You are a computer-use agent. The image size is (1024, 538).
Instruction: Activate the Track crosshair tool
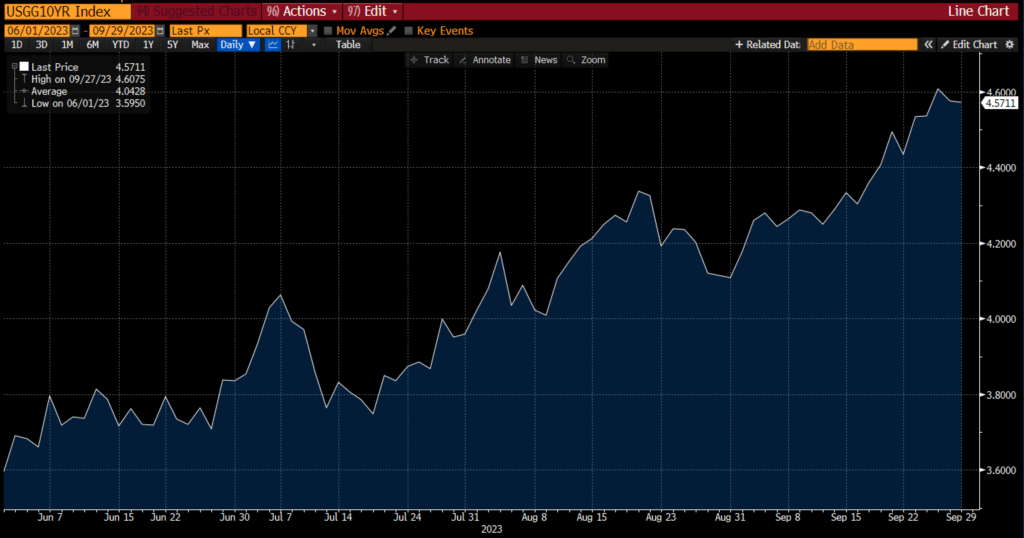coord(429,60)
